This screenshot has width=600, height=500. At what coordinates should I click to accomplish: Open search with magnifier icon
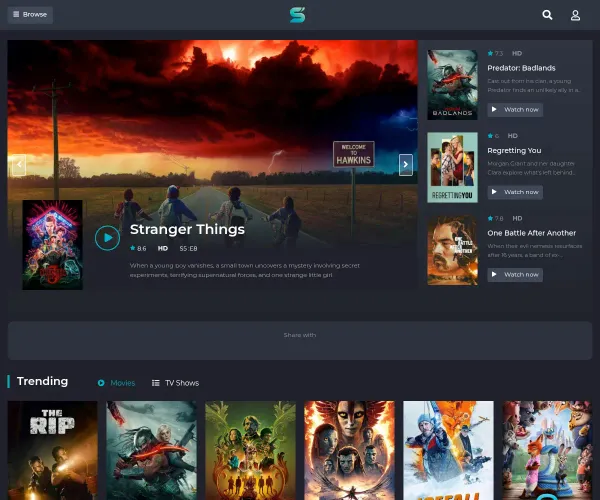[547, 15]
